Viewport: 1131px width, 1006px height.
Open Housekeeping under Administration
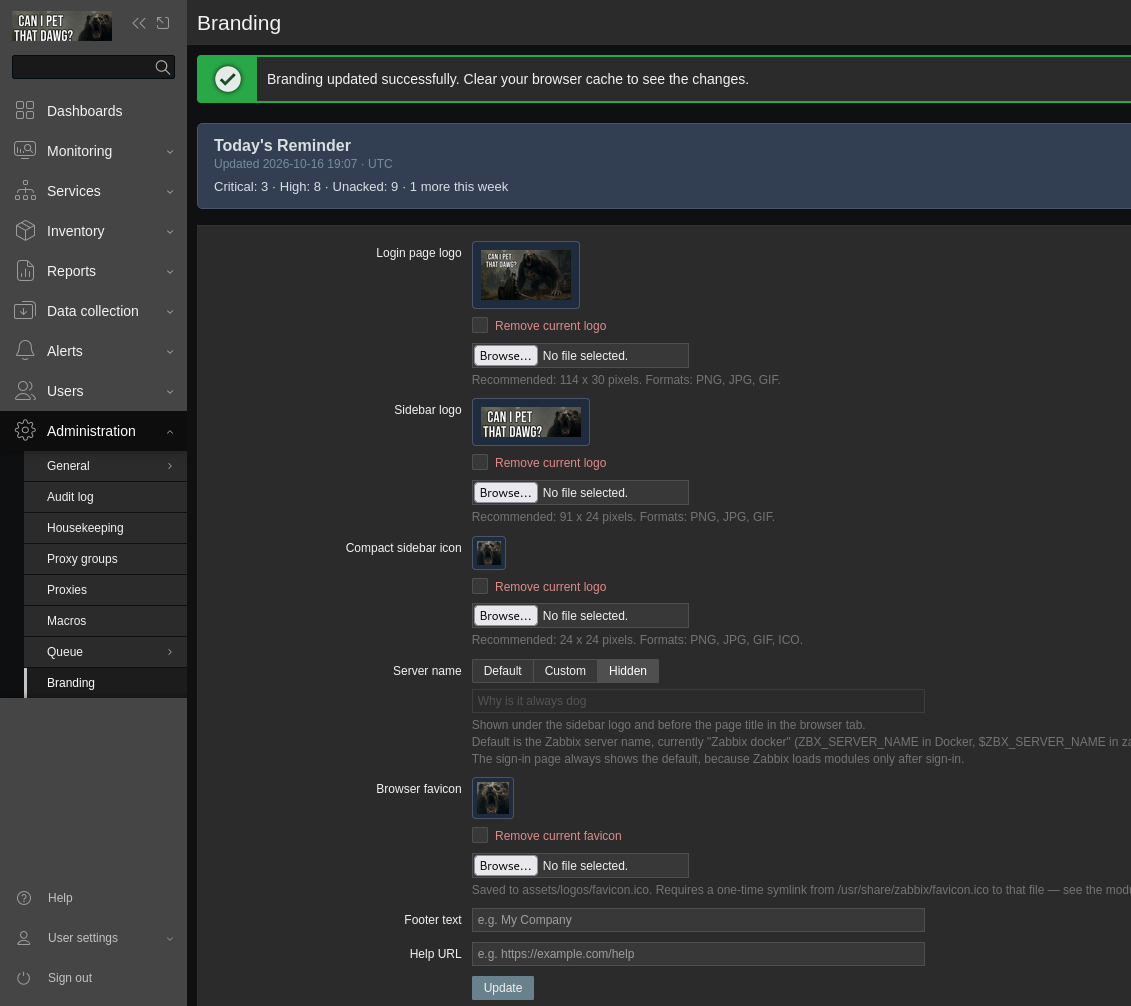pyautogui.click(x=105, y=528)
